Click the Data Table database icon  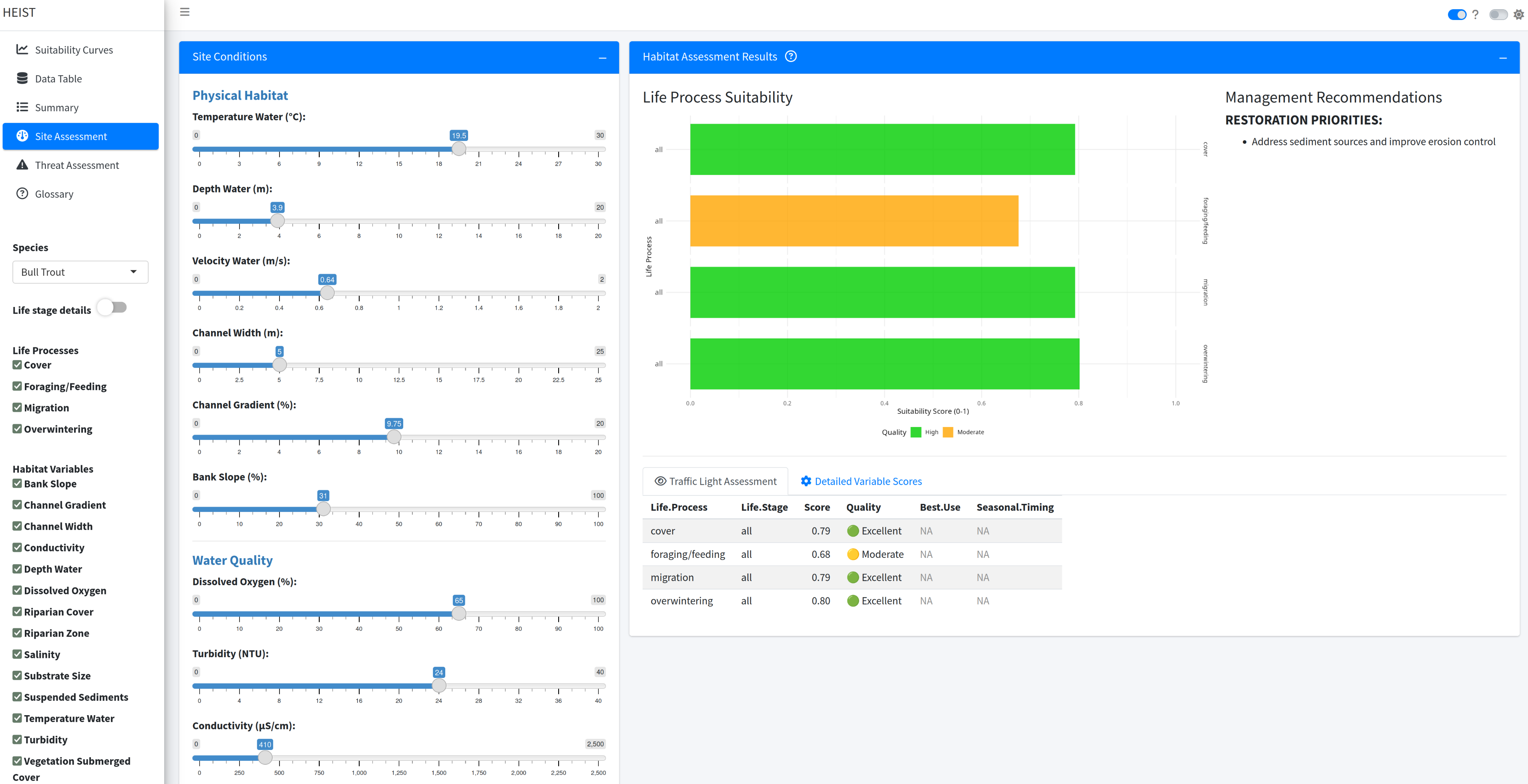[x=22, y=78]
